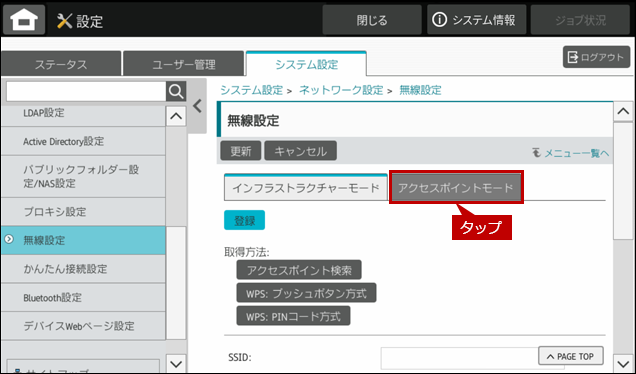636x374 pixels.
Task: Switch to the ユーザー管理 tab
Action: [184, 64]
